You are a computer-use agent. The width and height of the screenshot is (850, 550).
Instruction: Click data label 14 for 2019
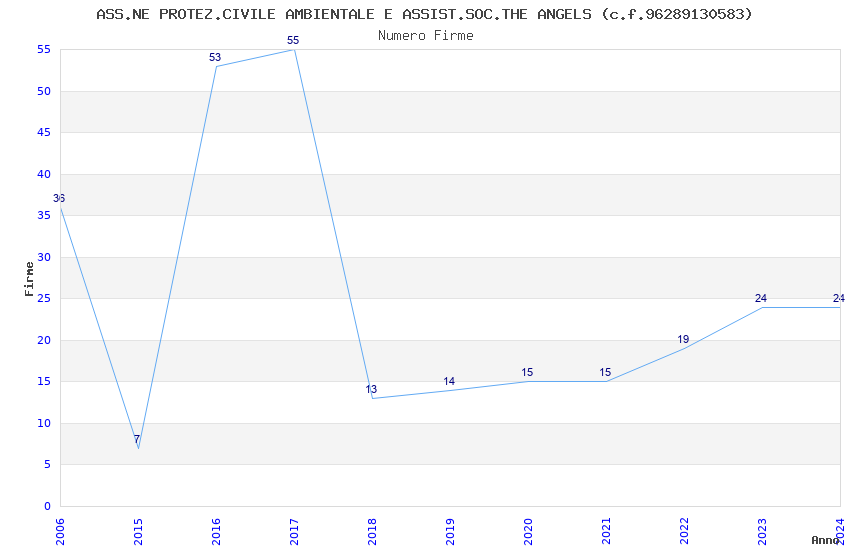pyautogui.click(x=449, y=381)
